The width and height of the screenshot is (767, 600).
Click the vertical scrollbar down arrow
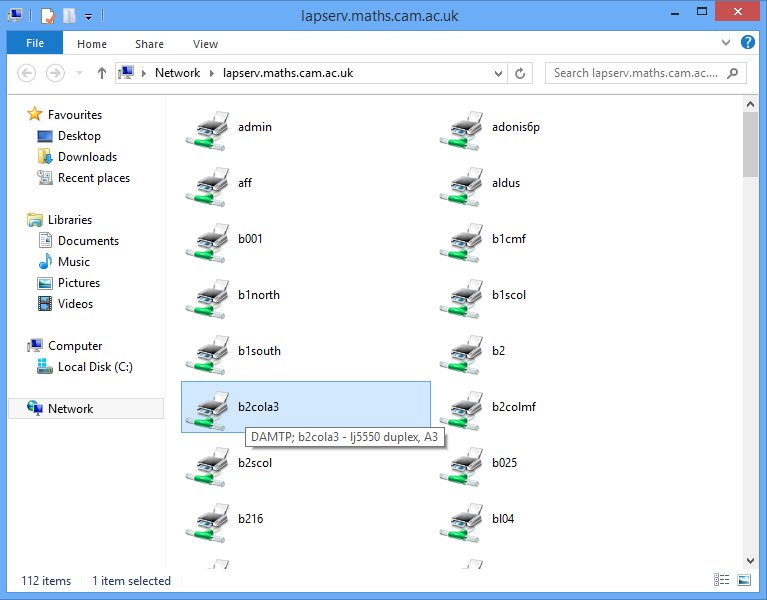click(x=750, y=560)
